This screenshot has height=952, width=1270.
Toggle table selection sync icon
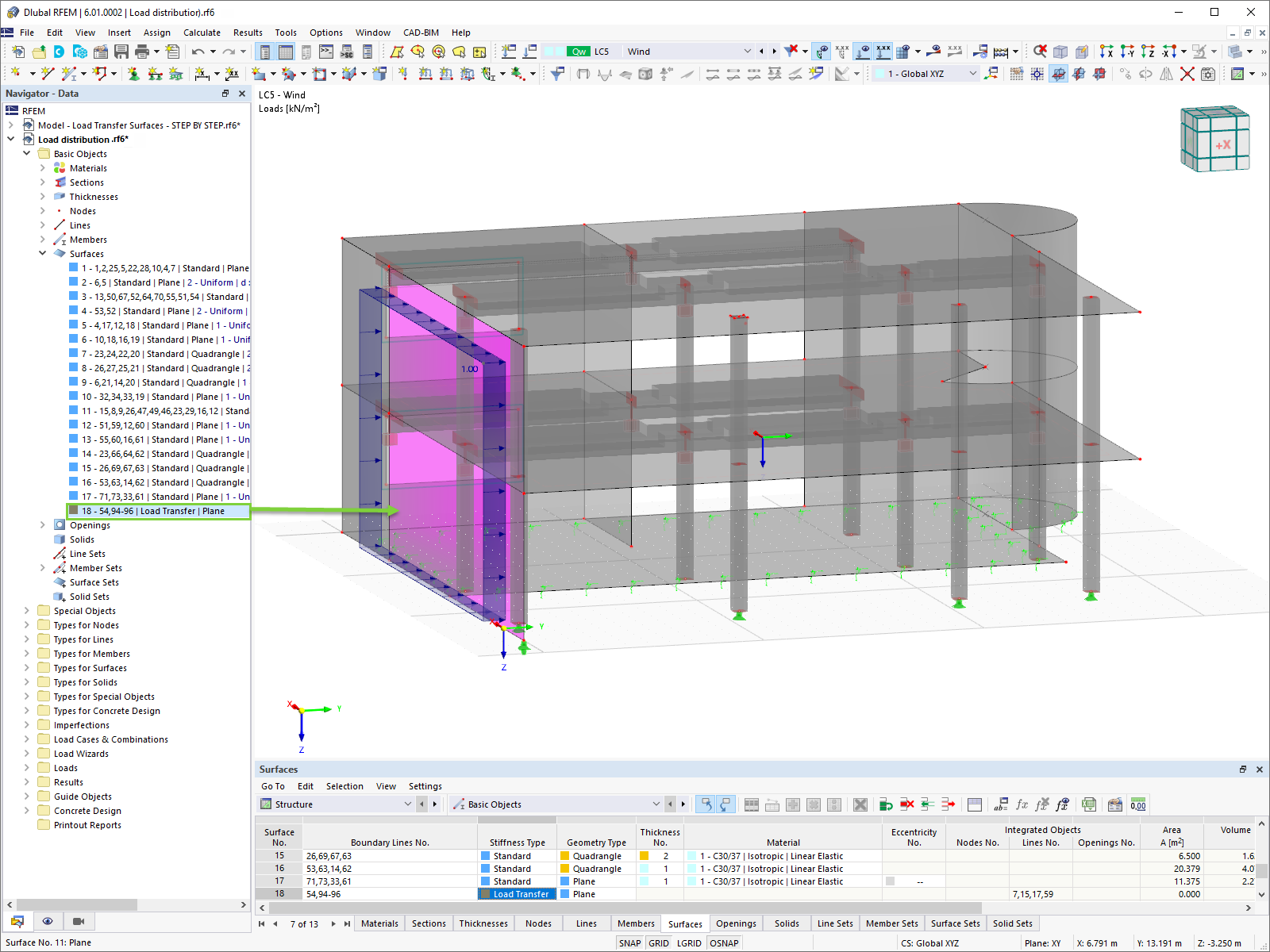coord(705,804)
